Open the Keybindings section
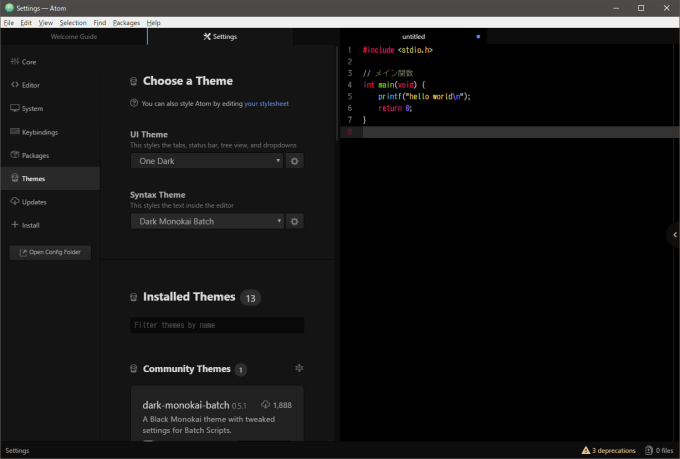The image size is (680, 459). pyautogui.click(x=50, y=132)
